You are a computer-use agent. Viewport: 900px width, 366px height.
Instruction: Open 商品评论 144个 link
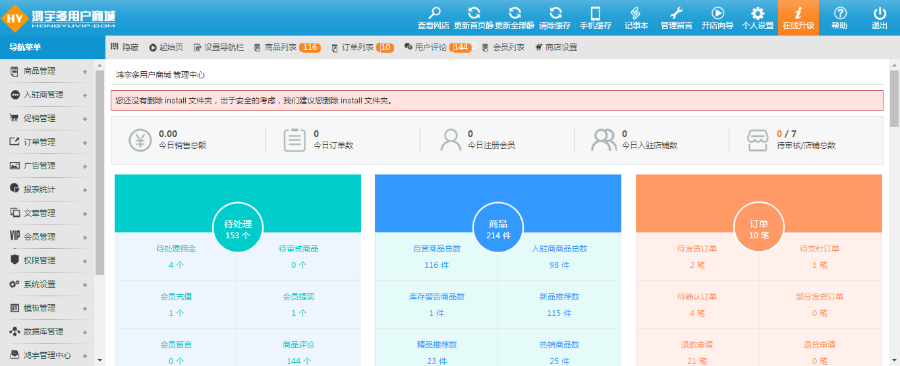pyautogui.click(x=298, y=353)
